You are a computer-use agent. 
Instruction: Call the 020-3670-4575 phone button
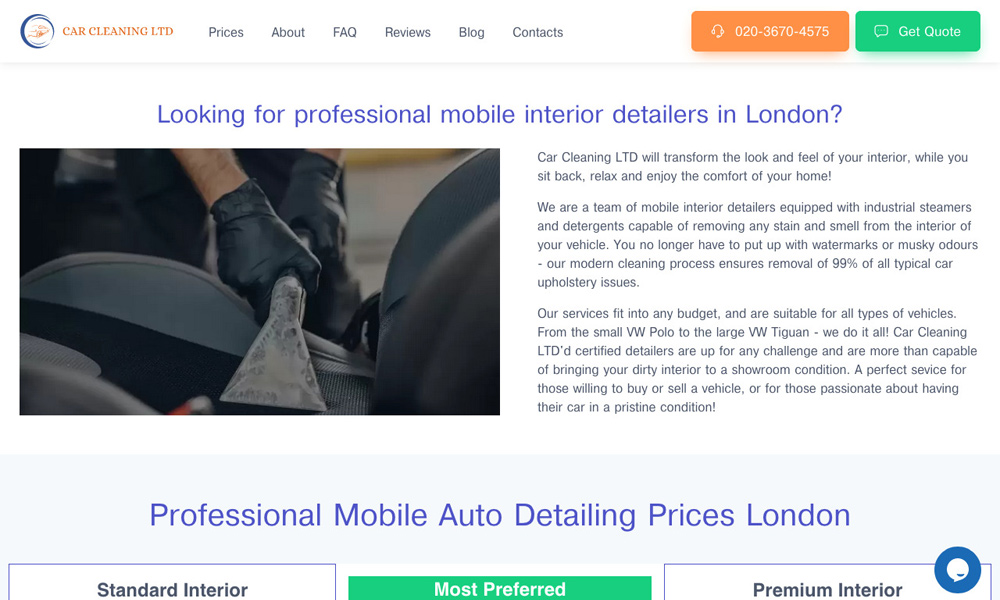point(770,31)
